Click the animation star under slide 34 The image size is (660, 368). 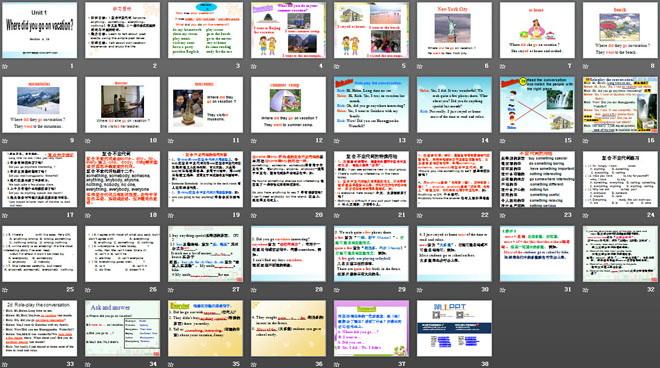pyautogui.click(x=88, y=364)
